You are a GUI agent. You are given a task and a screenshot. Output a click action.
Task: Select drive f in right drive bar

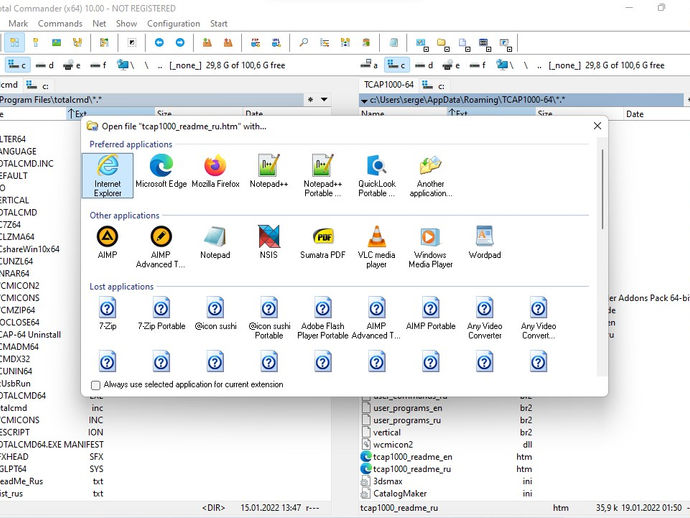coord(478,65)
